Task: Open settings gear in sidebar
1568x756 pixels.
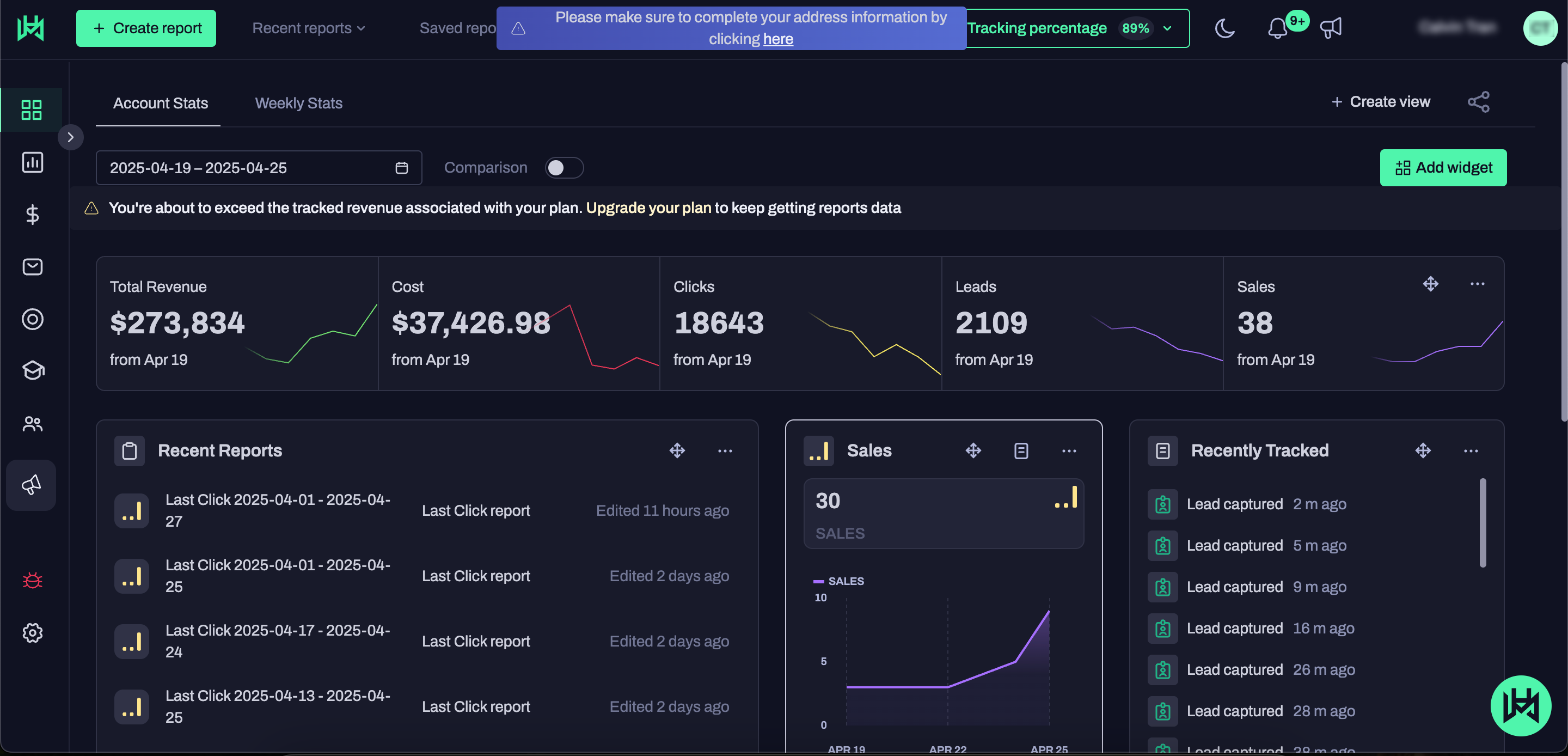Action: pos(32,632)
